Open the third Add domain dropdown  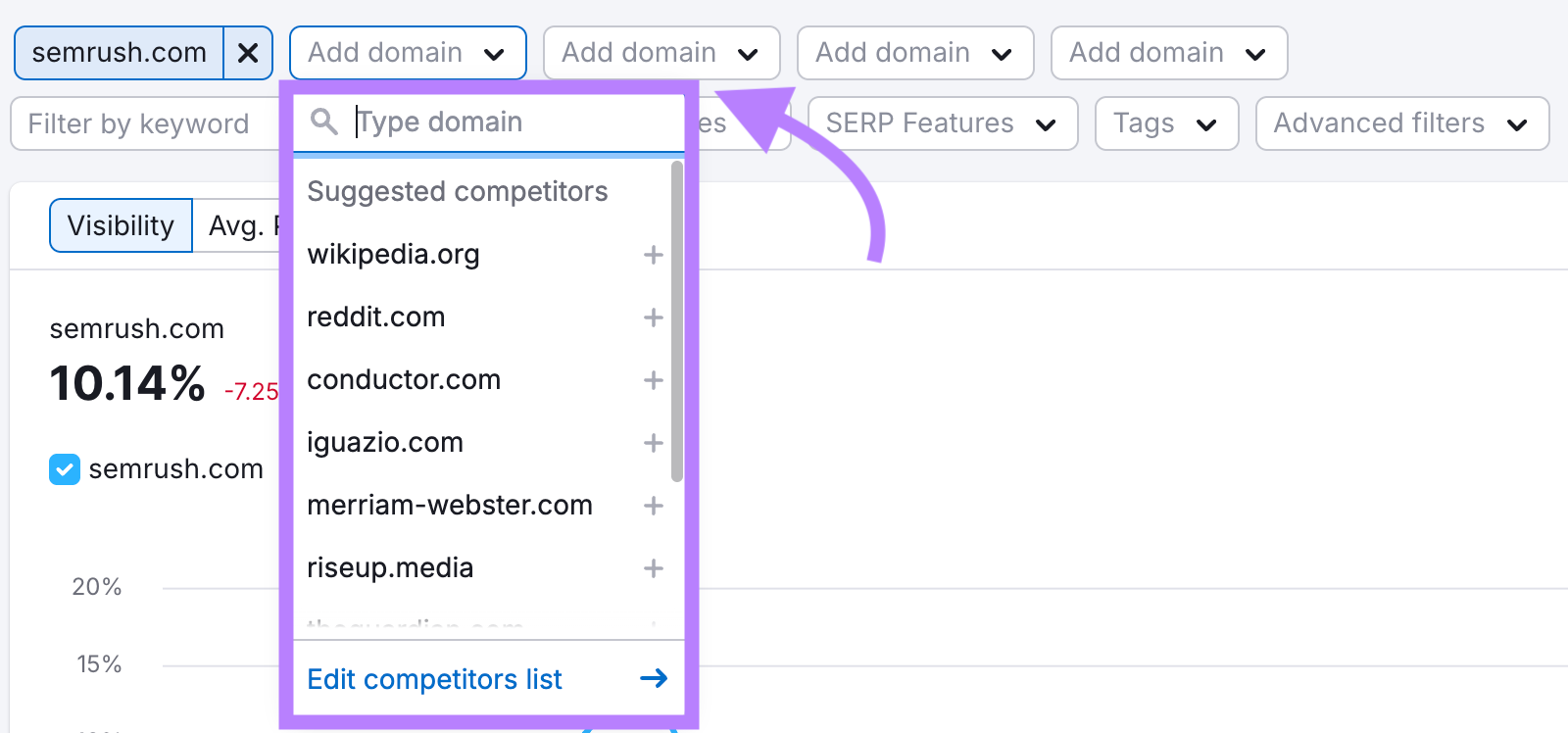[914, 53]
